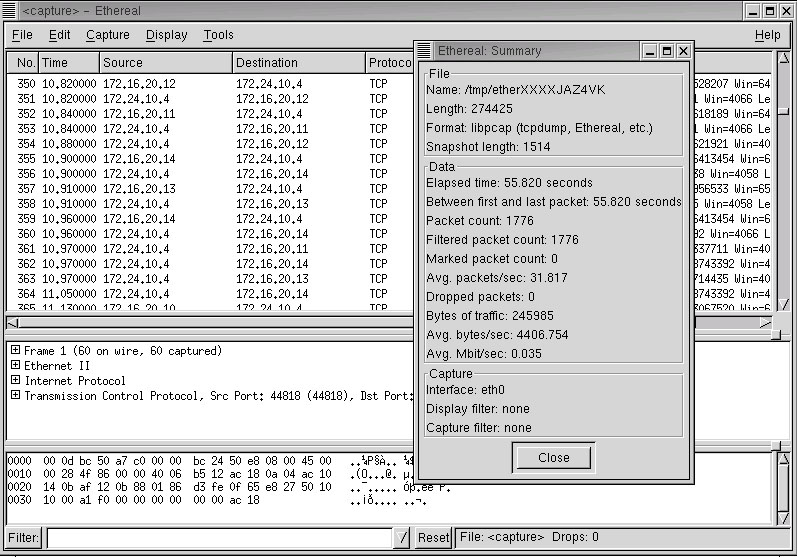Click Snapshot length: 1514 text
The height and width of the screenshot is (557, 797).
[x=488, y=147]
